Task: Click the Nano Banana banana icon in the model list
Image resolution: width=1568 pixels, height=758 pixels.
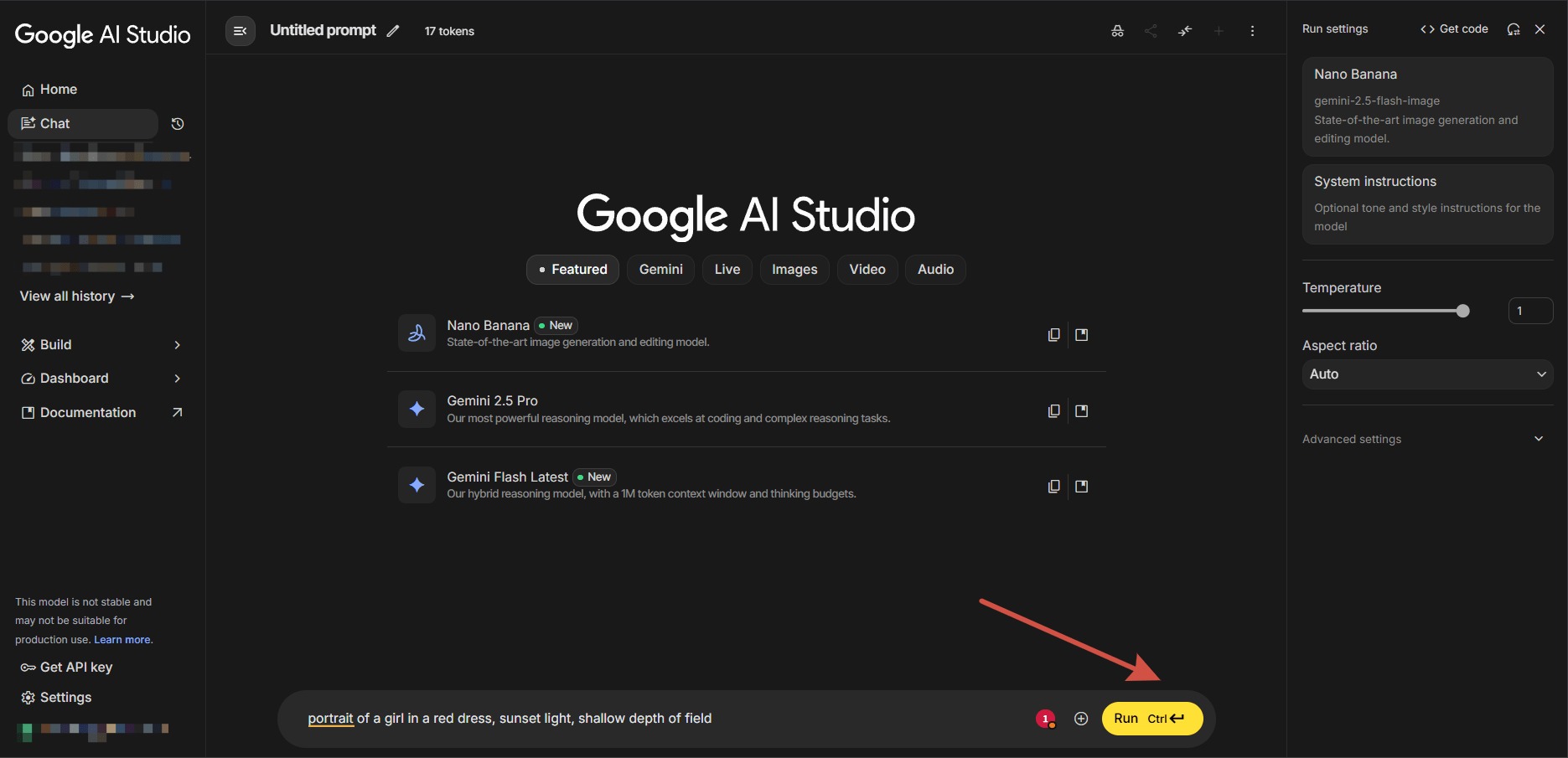Action: click(x=417, y=333)
